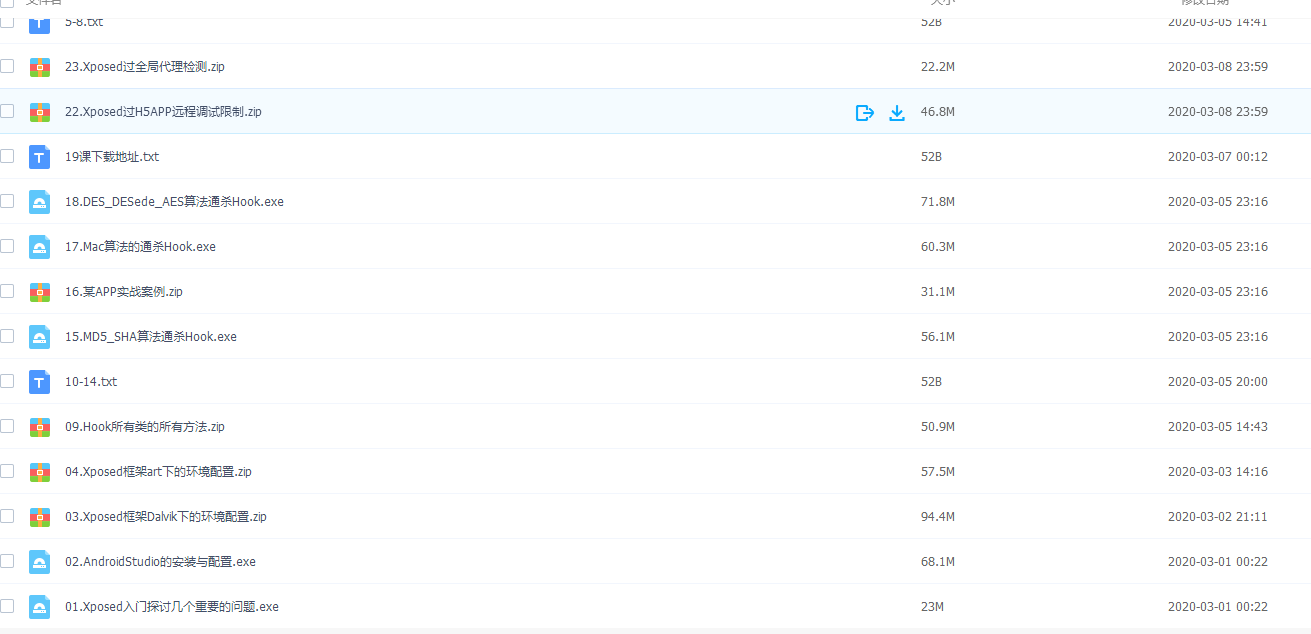The height and width of the screenshot is (634, 1311).
Task: Click the exe icon for 18.DES_DESede_AES算法通杀Hook.exe
Action: 40,202
